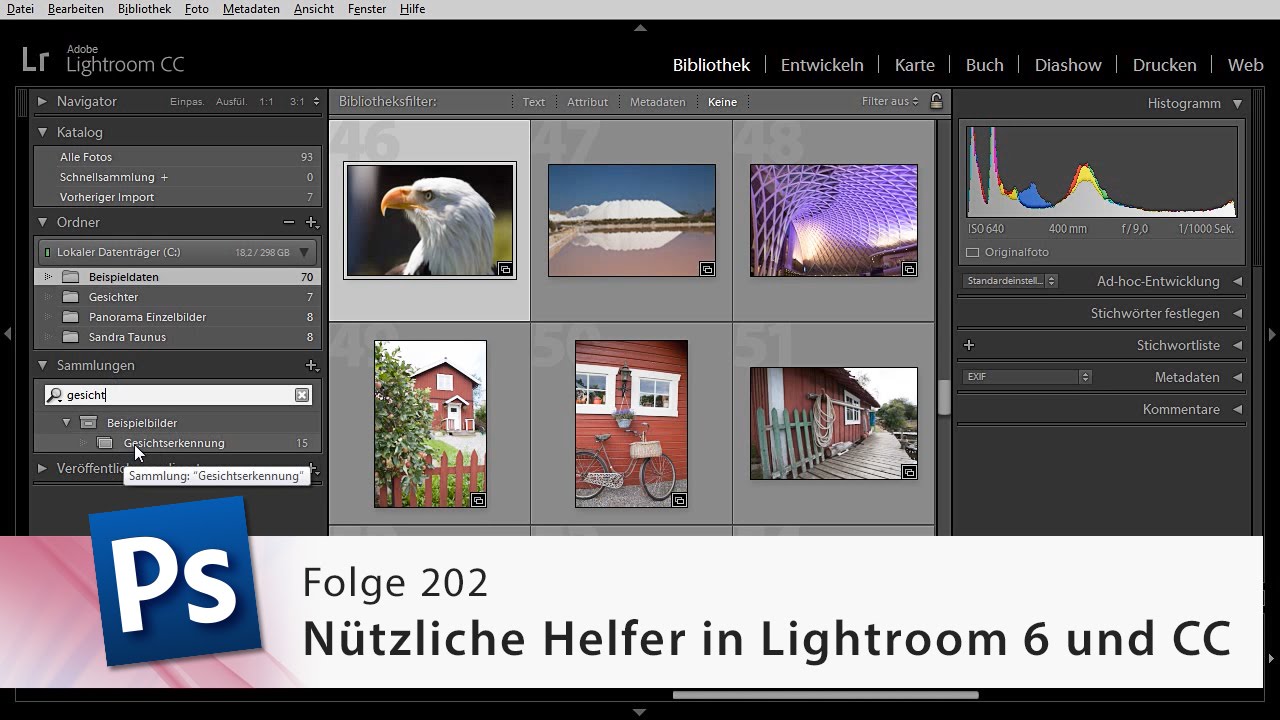Toggle the filmstrip with the bottom edge arrow
The image size is (1280, 720).
pyautogui.click(x=640, y=712)
